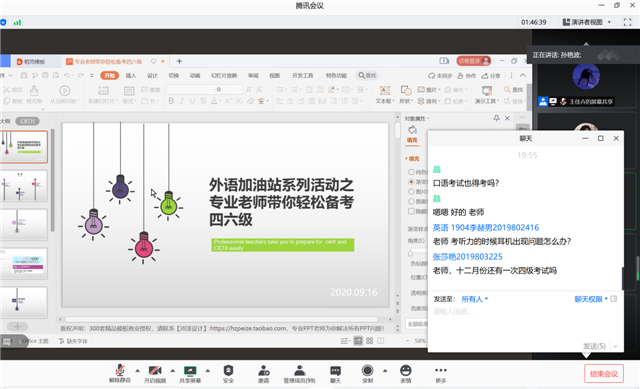
Task: Open the 发送至 所有人 recipient dropdown
Action: 474,299
